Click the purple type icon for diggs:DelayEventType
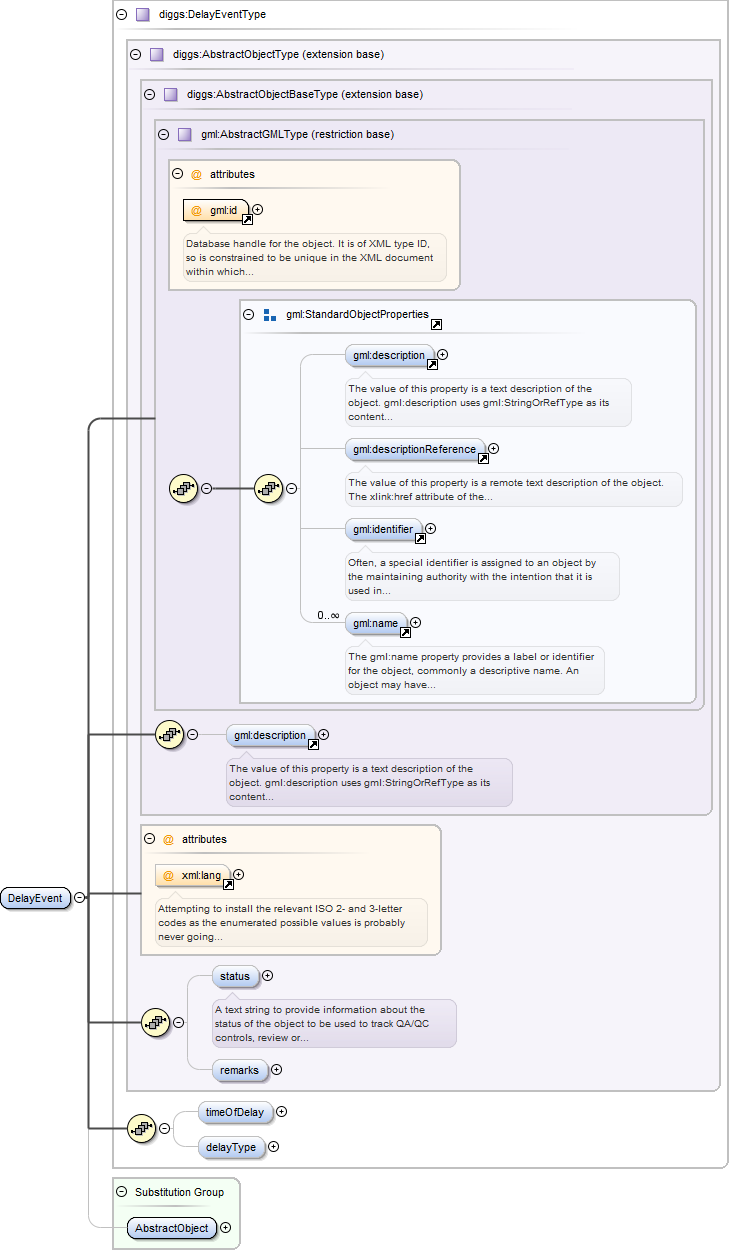The width and height of the screenshot is (730, 1251). tap(142, 15)
